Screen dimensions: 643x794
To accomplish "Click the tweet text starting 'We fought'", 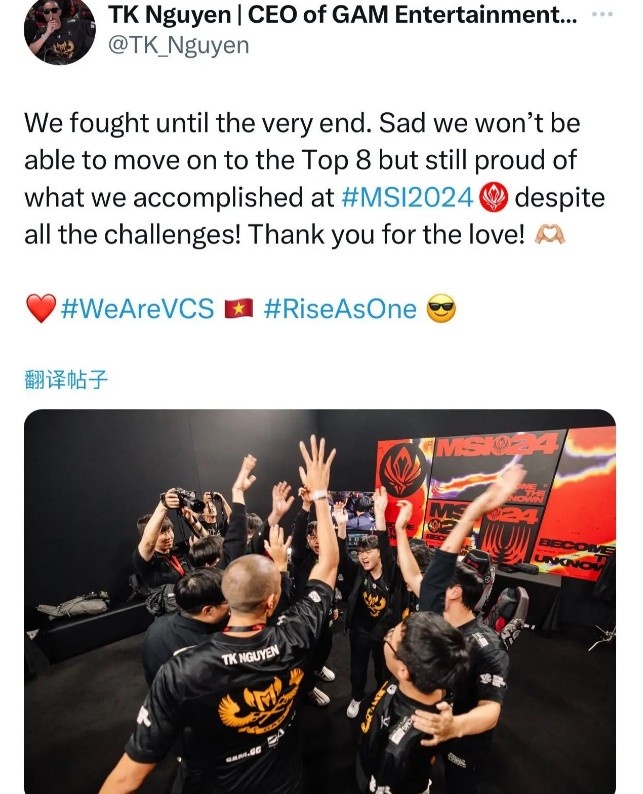I will click(314, 178).
